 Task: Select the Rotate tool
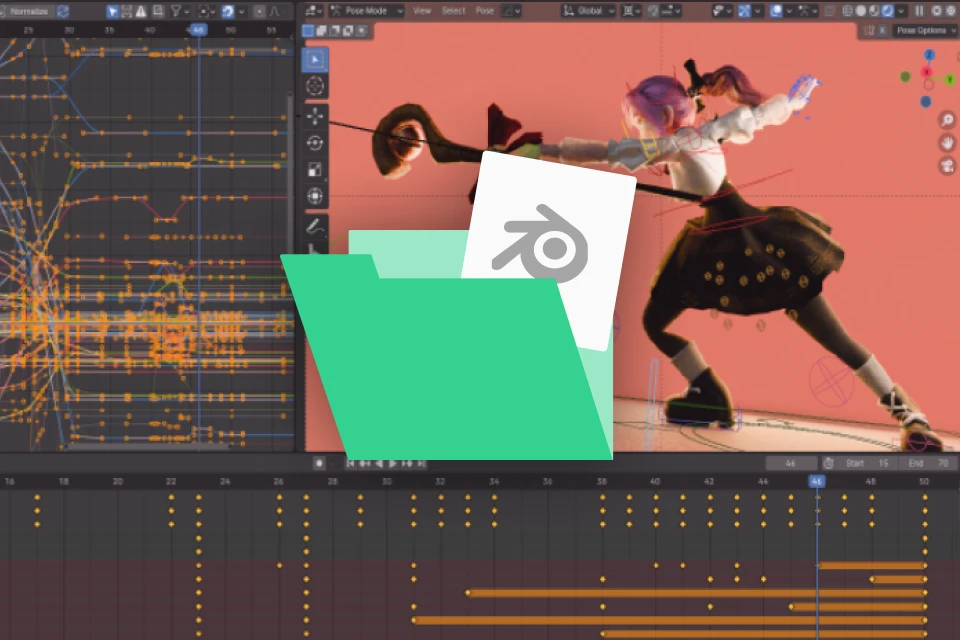pos(315,143)
